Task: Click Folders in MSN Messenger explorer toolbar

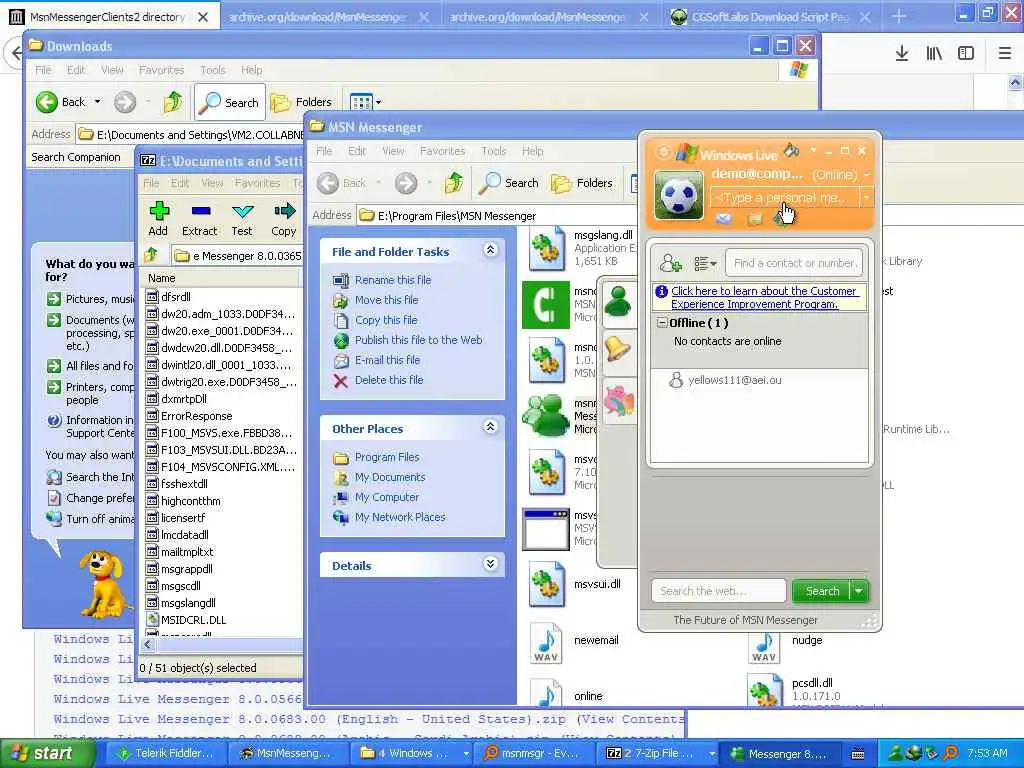Action: coord(581,183)
